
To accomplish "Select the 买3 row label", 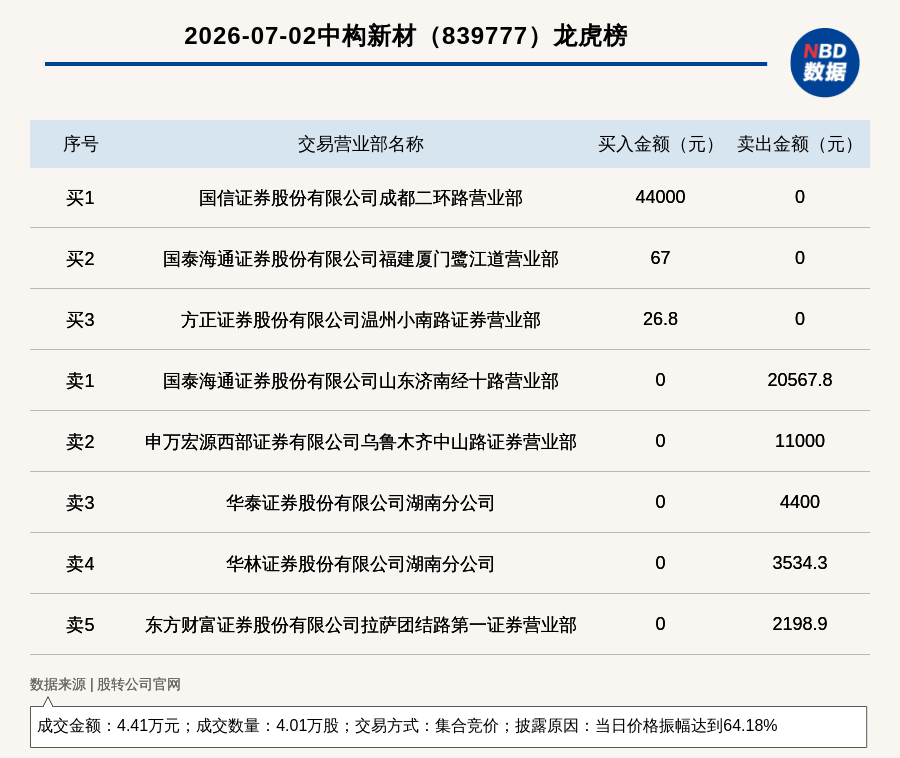I will [80, 320].
